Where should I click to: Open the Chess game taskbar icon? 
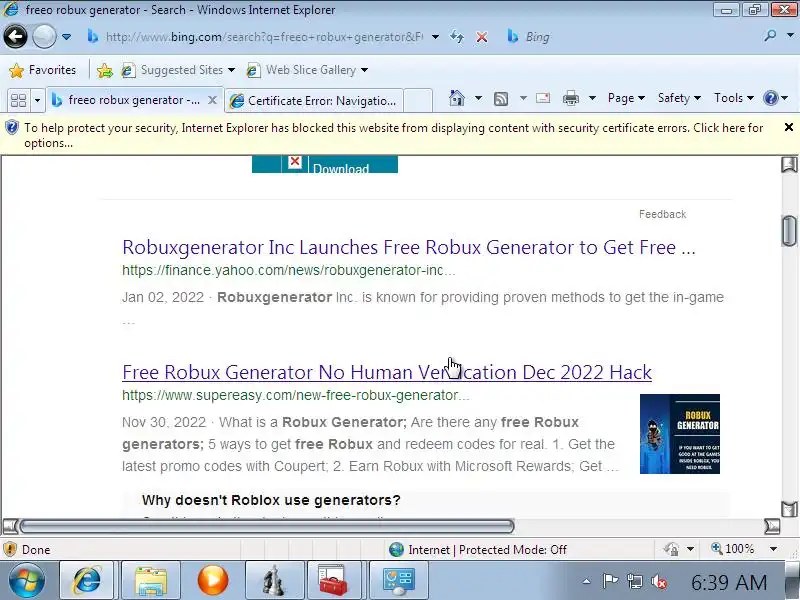coord(274,580)
